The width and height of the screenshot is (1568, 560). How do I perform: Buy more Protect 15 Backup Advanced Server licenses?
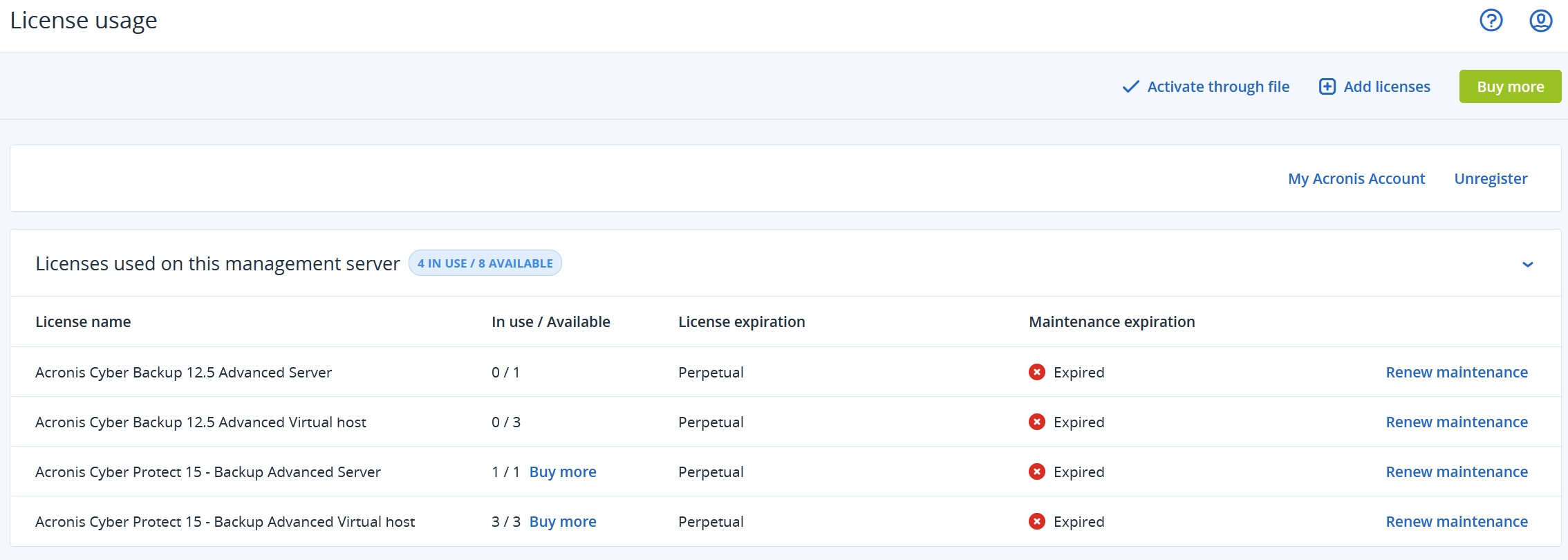click(x=563, y=472)
